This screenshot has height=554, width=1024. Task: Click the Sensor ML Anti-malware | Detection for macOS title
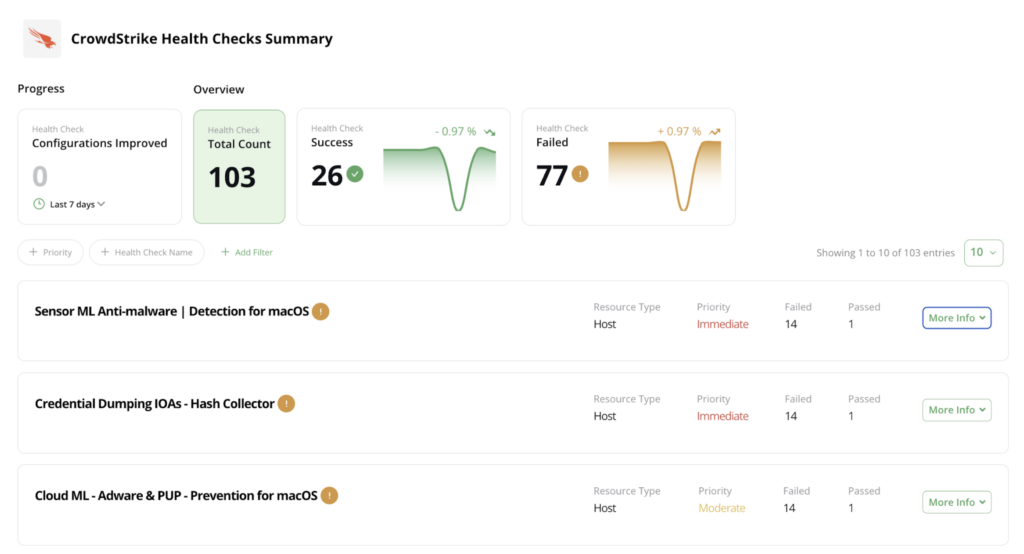(172, 312)
